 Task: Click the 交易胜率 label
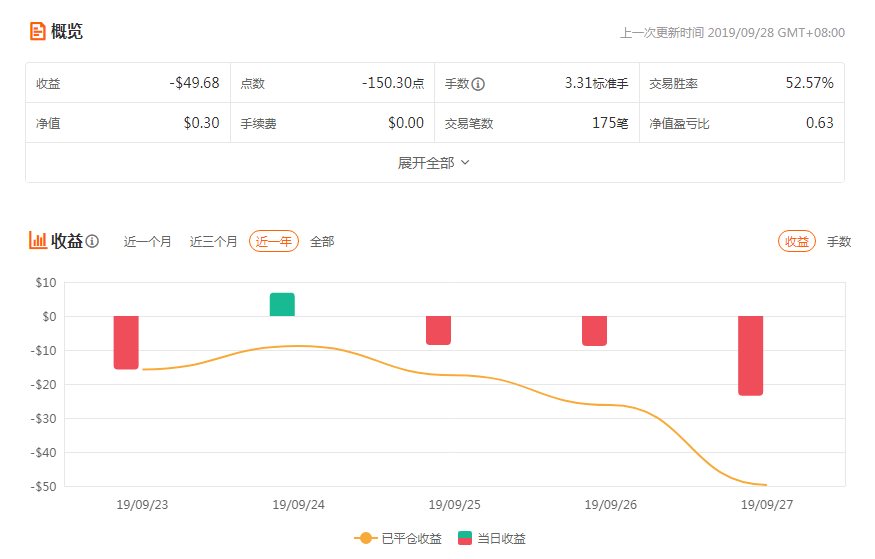(x=674, y=84)
